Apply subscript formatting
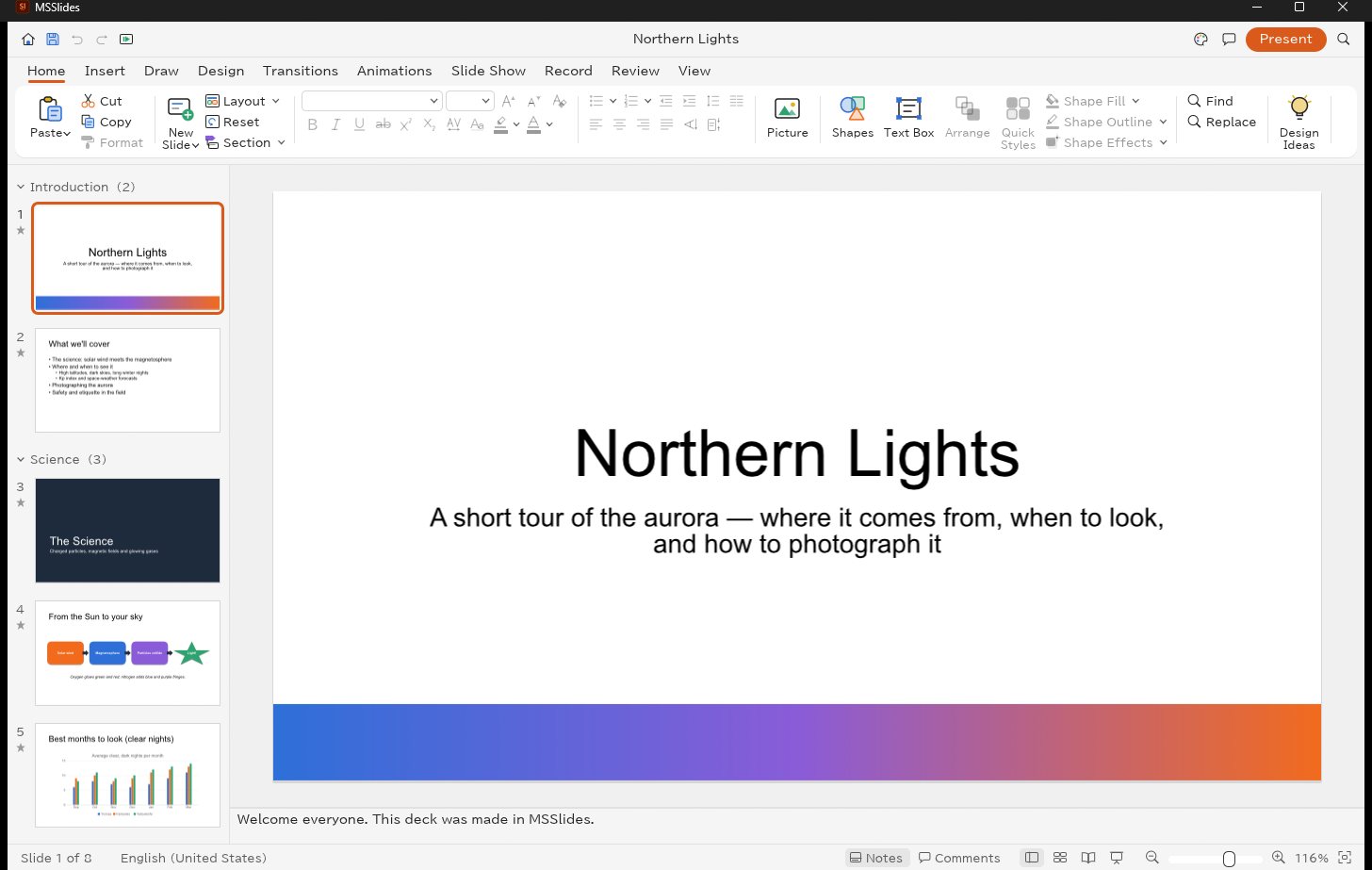This screenshot has height=870, width=1372. [430, 124]
